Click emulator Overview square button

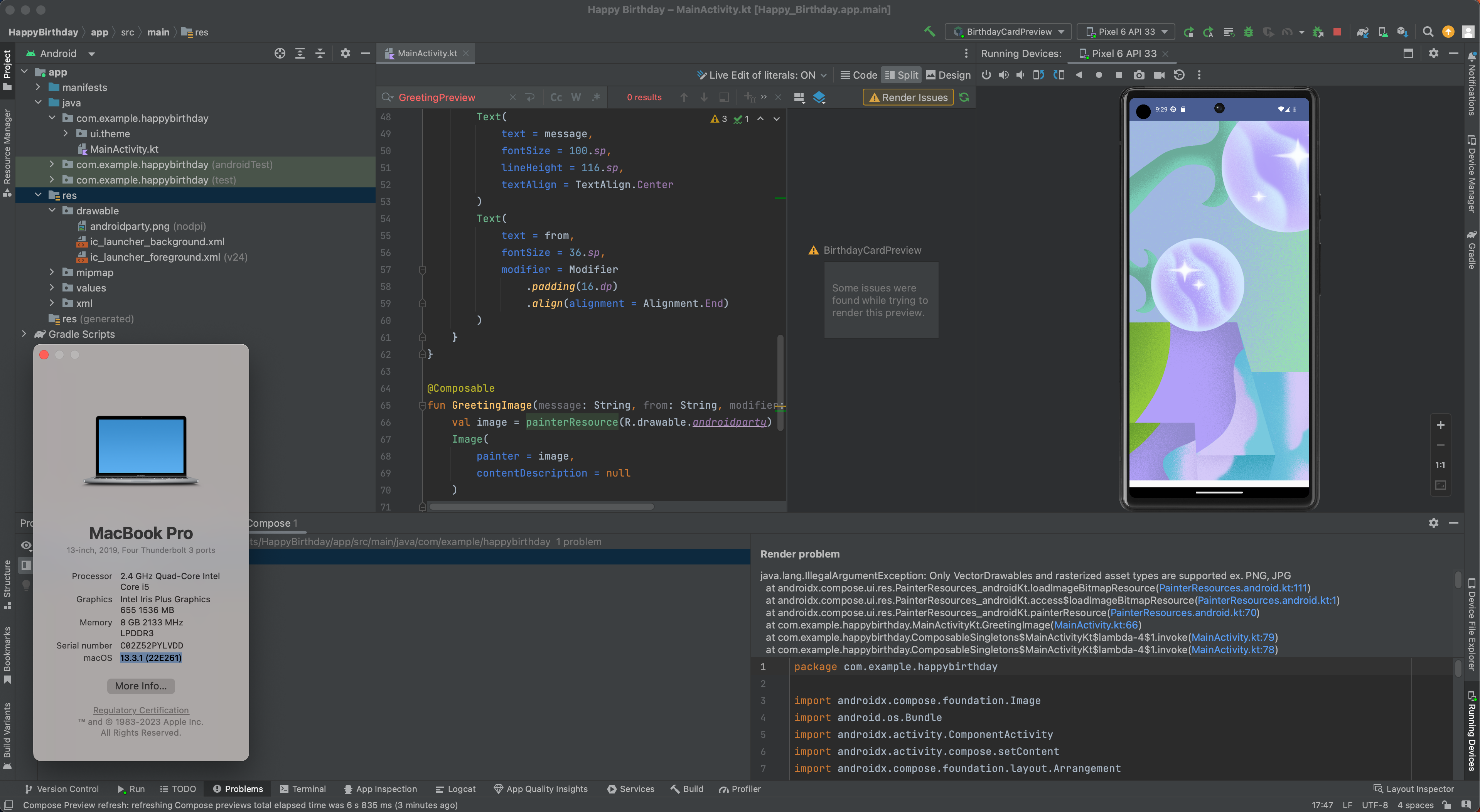coord(1119,75)
